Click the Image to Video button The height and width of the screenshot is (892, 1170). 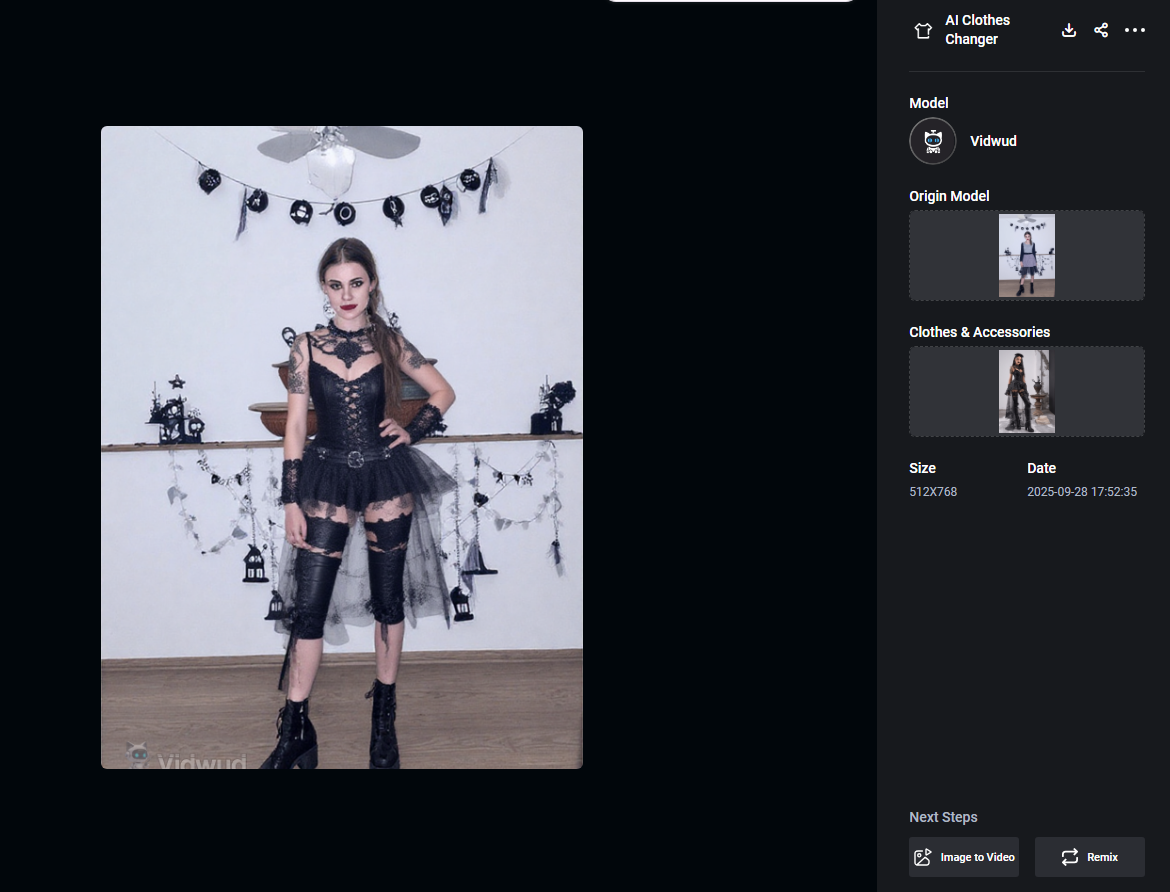point(964,857)
